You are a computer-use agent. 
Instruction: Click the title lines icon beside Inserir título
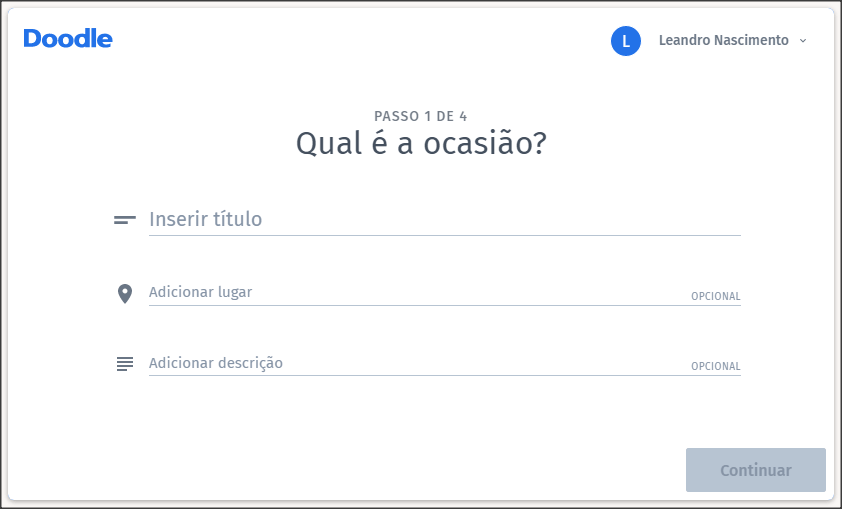[125, 220]
